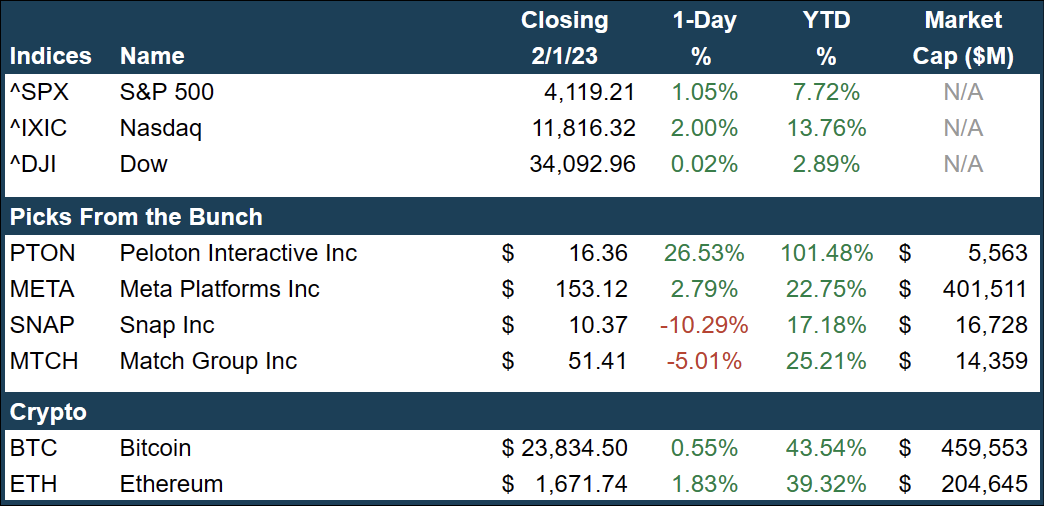Click the Indices column header
This screenshot has width=1044, height=506.
(51, 56)
